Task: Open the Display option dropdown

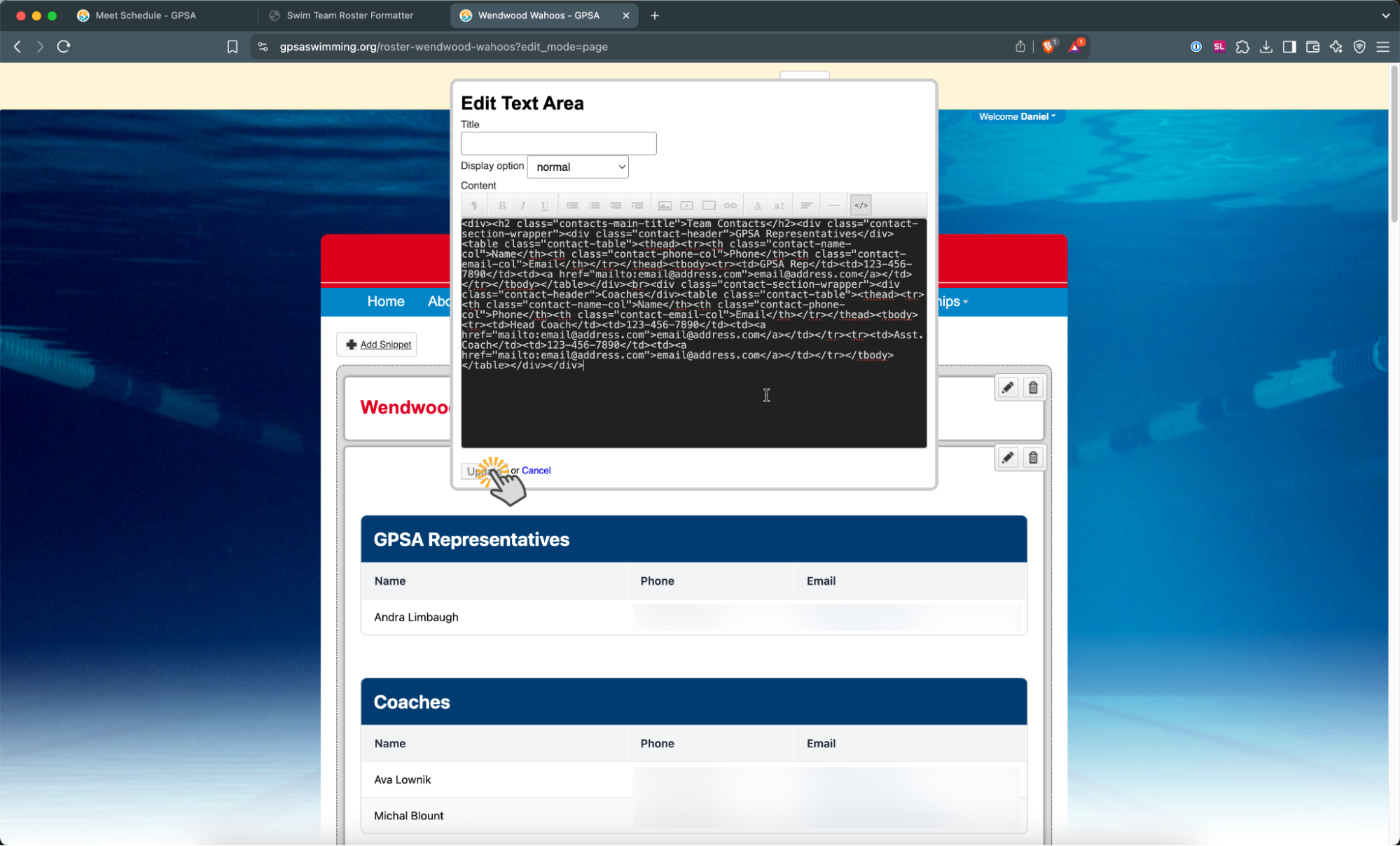Action: (578, 167)
